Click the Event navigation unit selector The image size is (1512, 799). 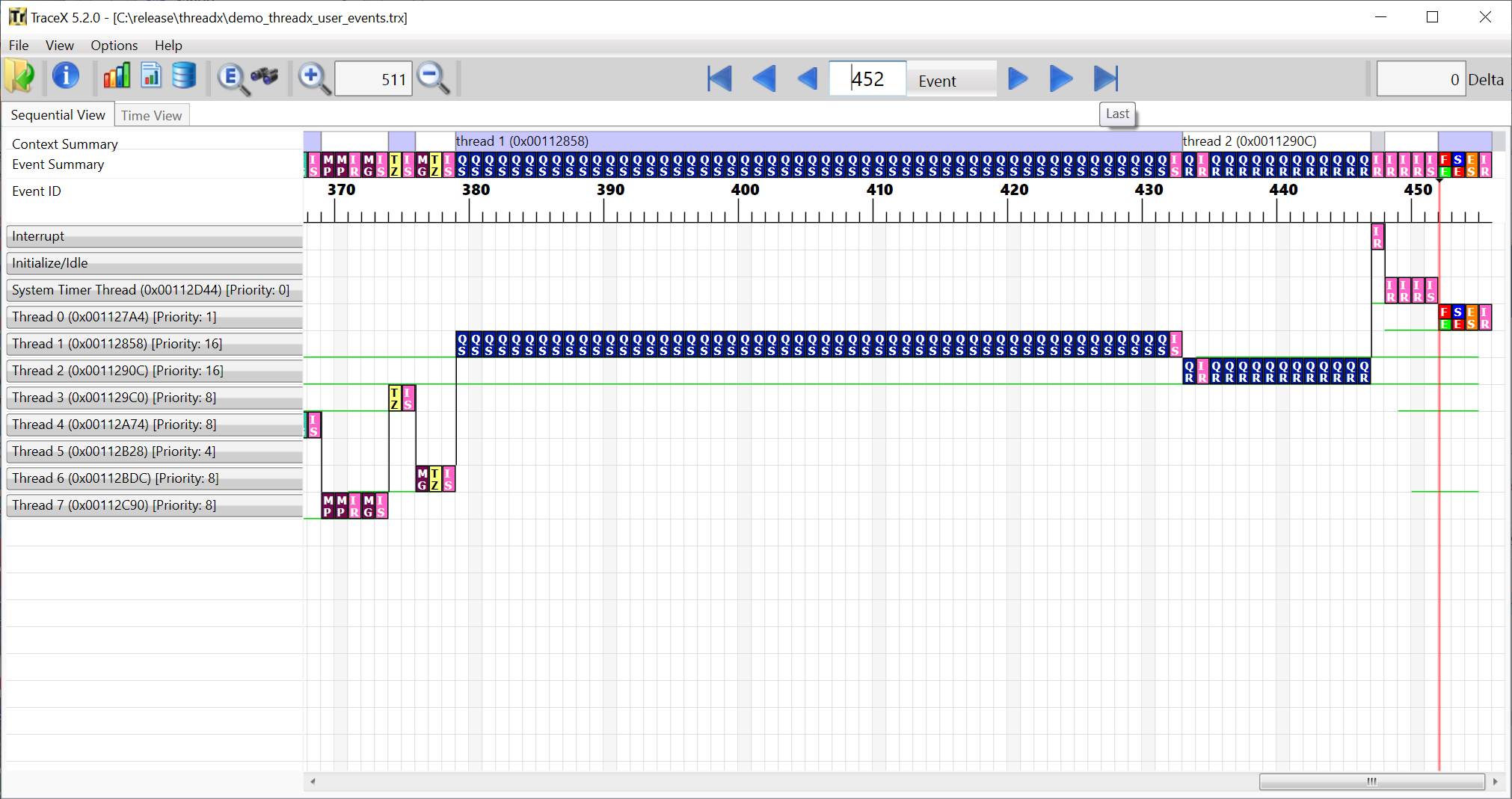tap(951, 80)
